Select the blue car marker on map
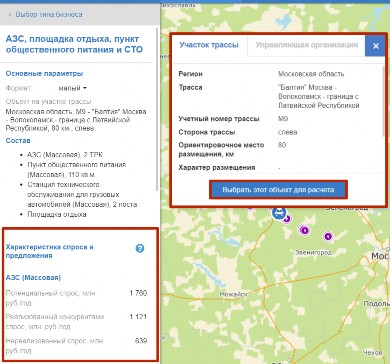This screenshot has width=390, height=364. click(278, 212)
